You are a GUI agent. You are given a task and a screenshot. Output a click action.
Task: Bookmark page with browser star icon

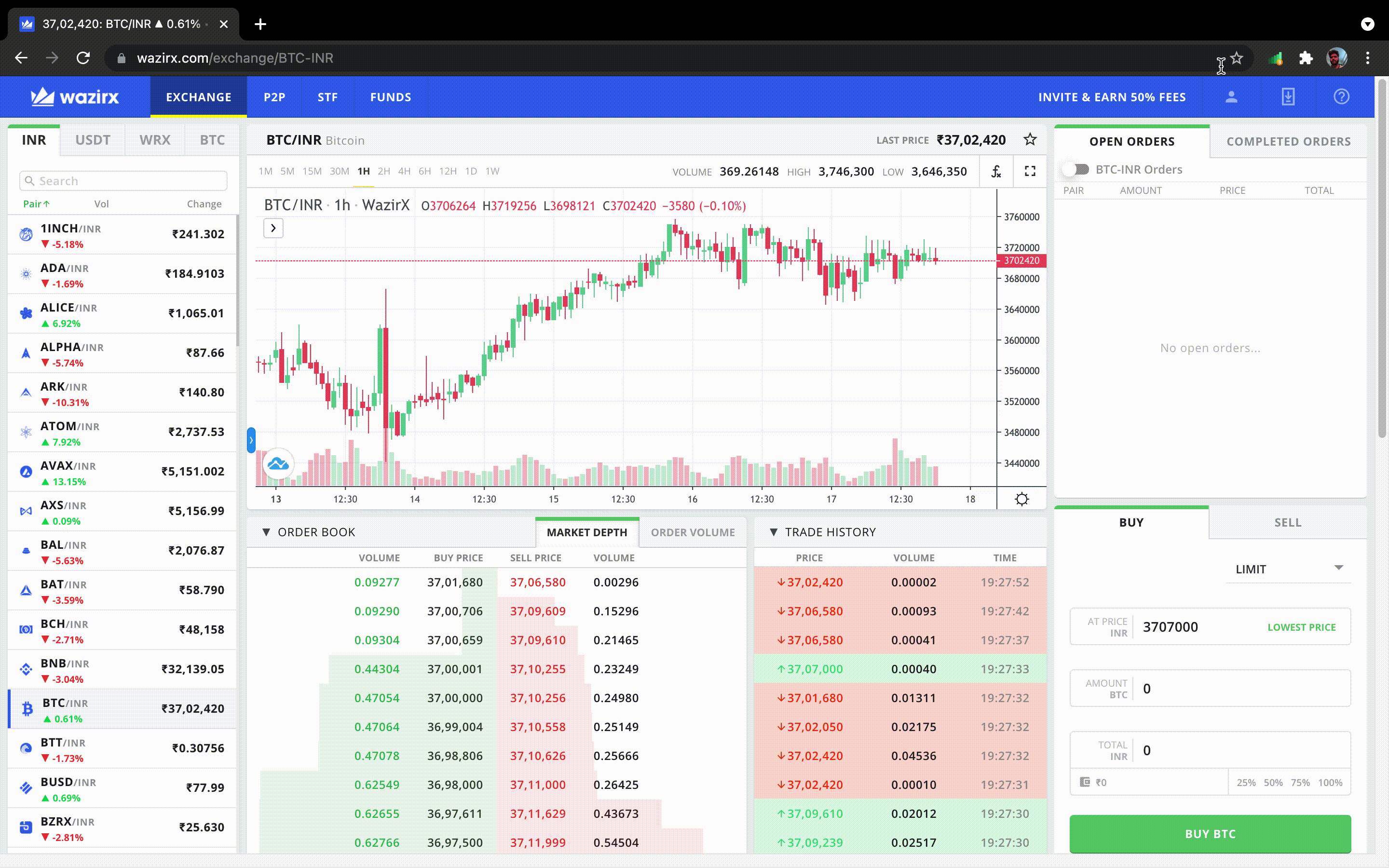1237,58
